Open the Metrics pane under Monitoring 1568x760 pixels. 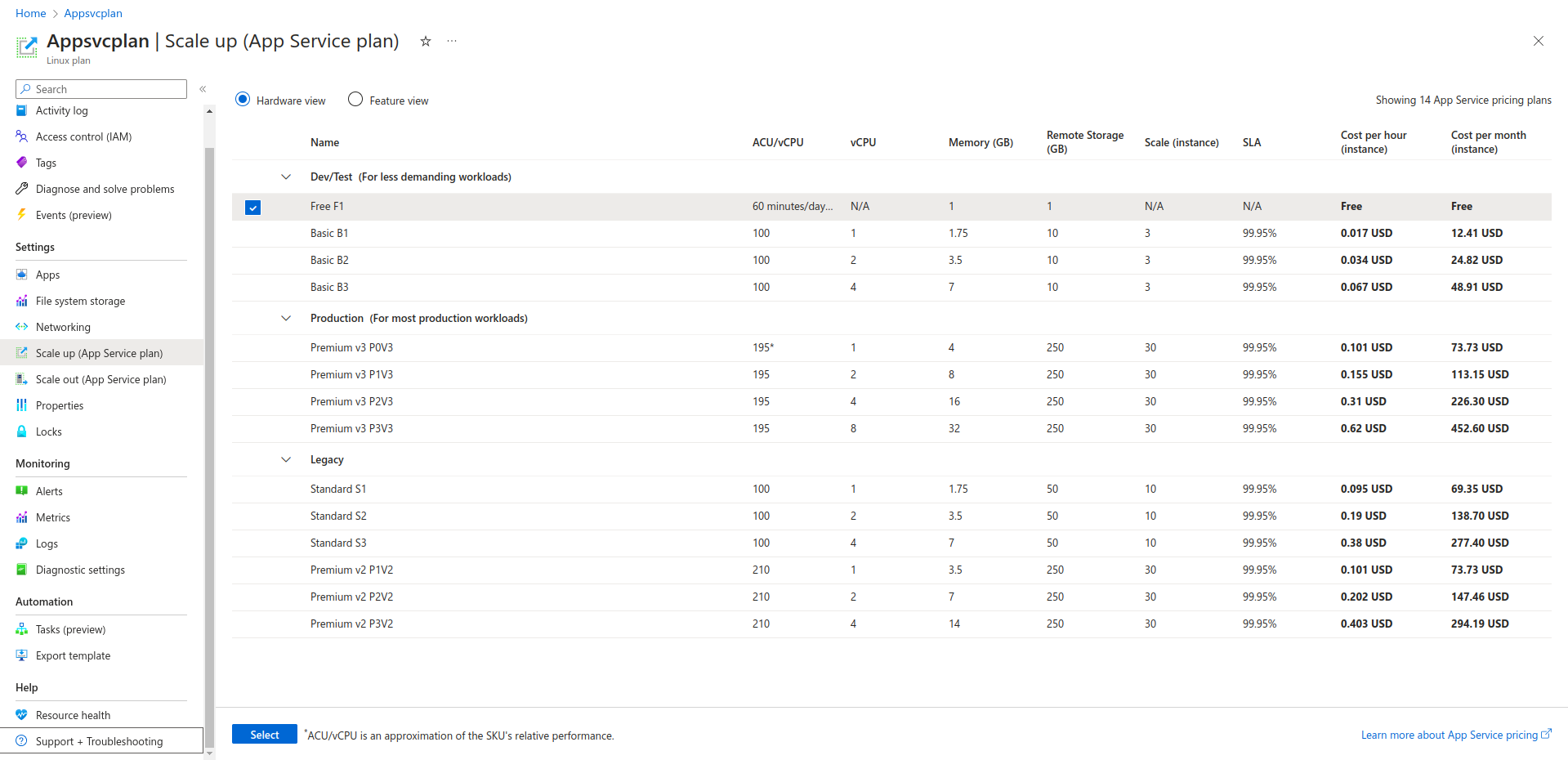pyautogui.click(x=54, y=516)
